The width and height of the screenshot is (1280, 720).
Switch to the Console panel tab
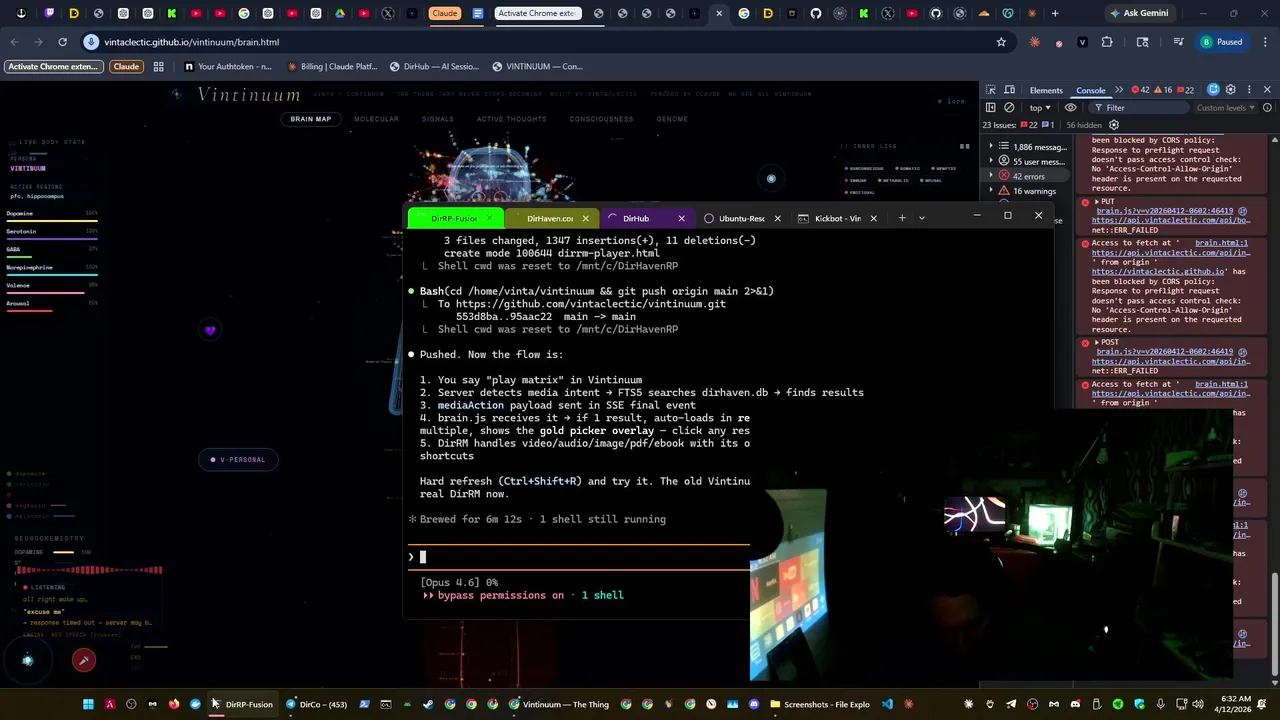tap(1090, 90)
